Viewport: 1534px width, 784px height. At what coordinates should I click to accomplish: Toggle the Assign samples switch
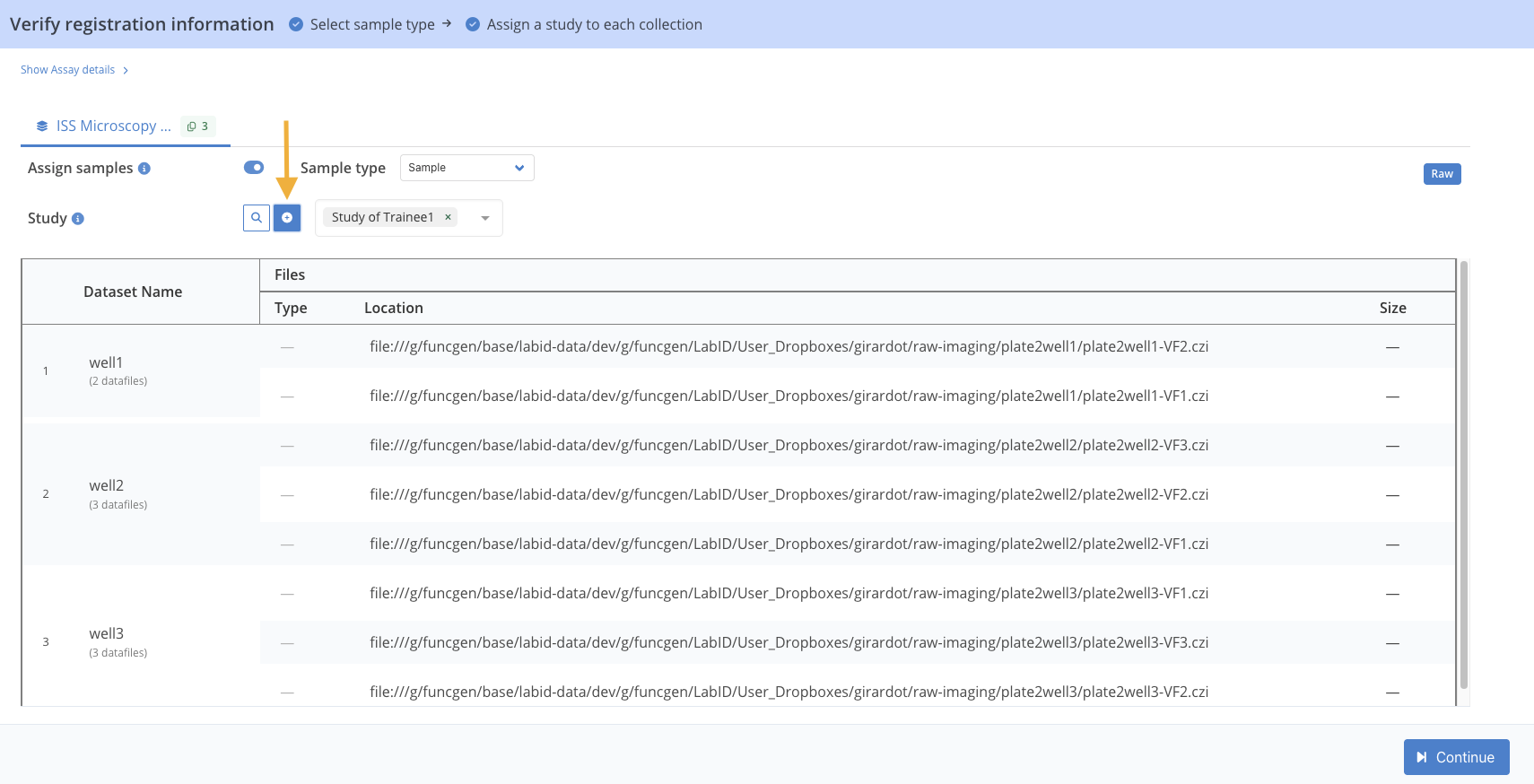click(254, 168)
